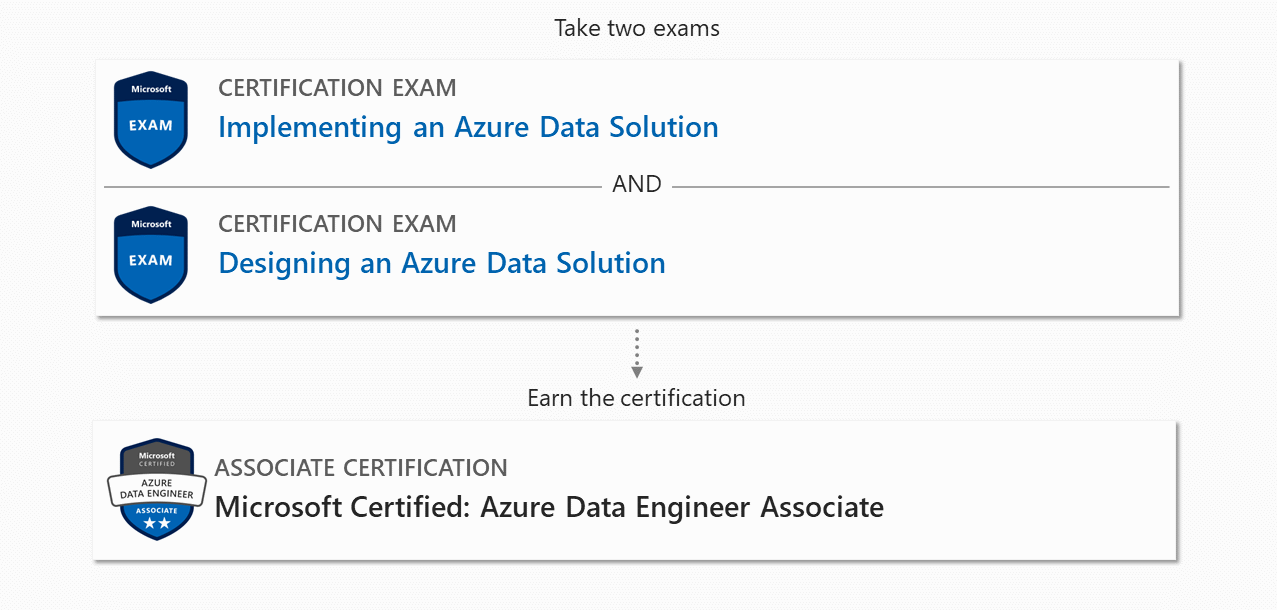This screenshot has height=610, width=1277.
Task: Click the 'AND' text between the exams
Action: (x=637, y=184)
